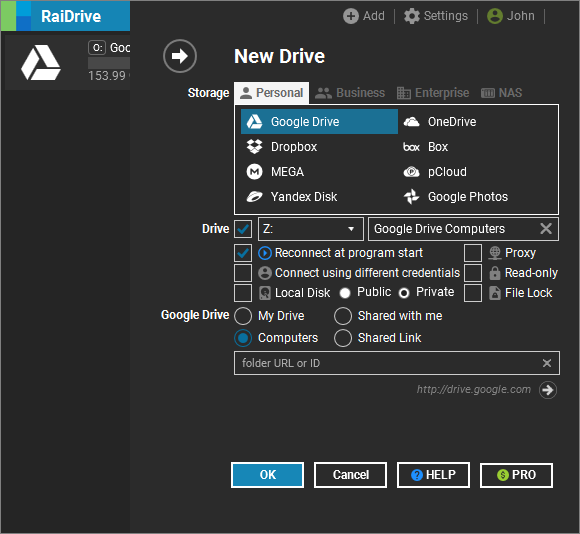Viewport: 580px width, 534px height.
Task: Click the File Lock document icon
Action: point(495,293)
